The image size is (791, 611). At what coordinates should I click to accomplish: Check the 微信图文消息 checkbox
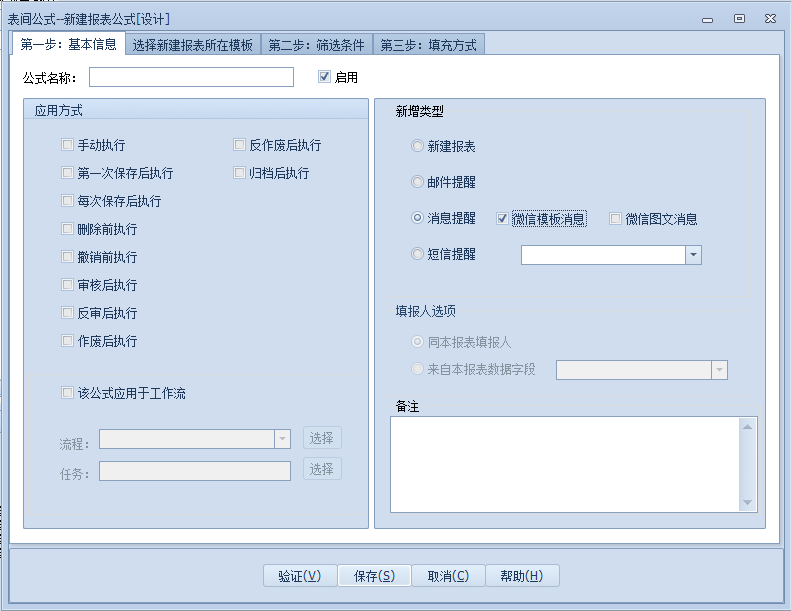coord(616,219)
